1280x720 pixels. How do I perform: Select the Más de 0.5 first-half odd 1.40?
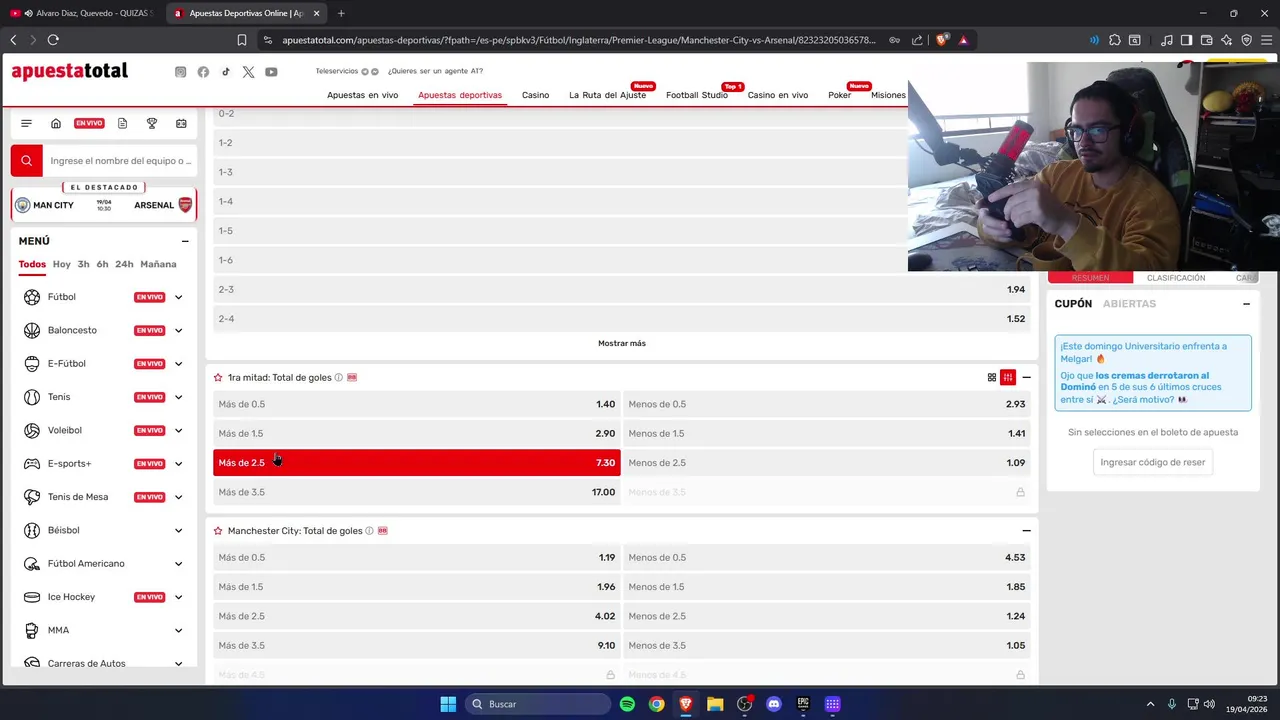pyautogui.click(x=417, y=404)
